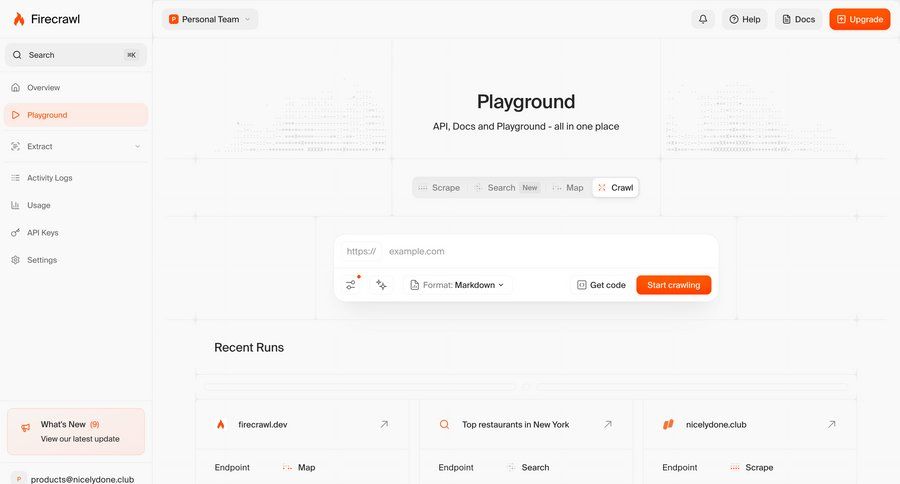Click the Upgrade button
Viewport: 900px width, 484px height.
pyautogui.click(x=860, y=20)
